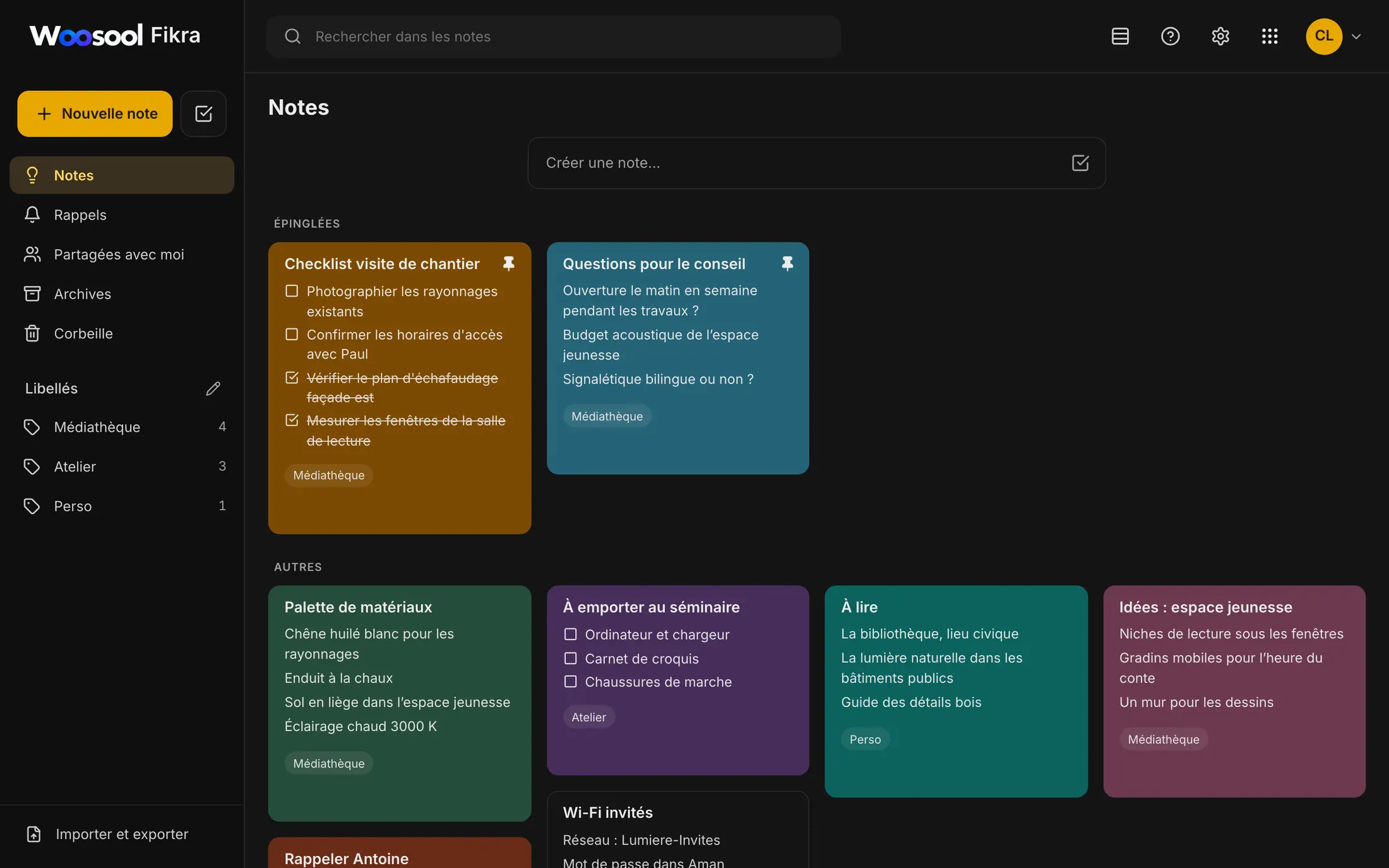
Task: Click into the Créer une note field
Action: coord(816,163)
